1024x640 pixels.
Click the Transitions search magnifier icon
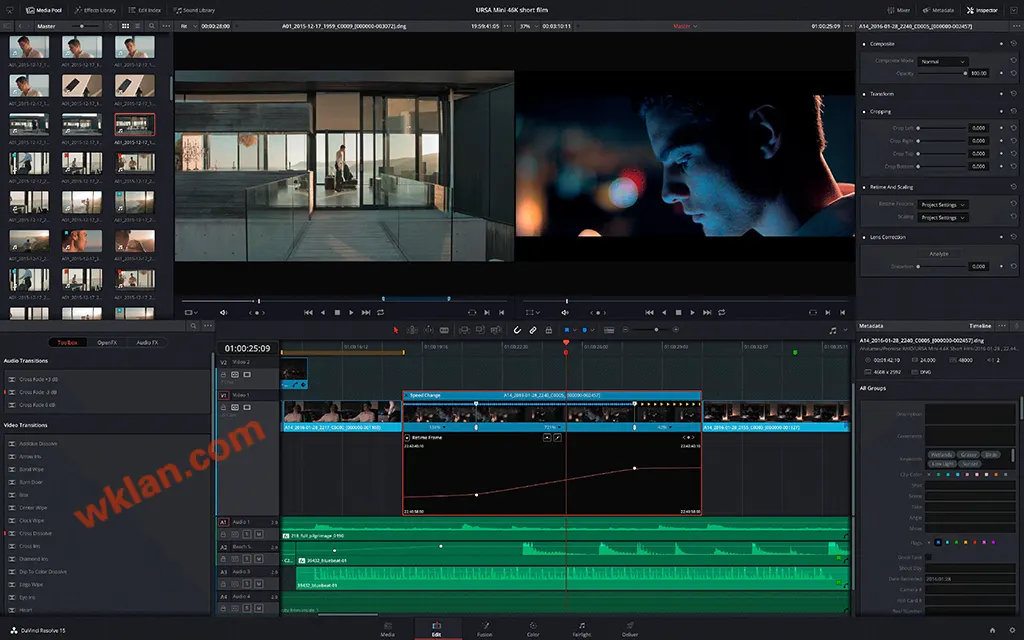click(x=193, y=325)
